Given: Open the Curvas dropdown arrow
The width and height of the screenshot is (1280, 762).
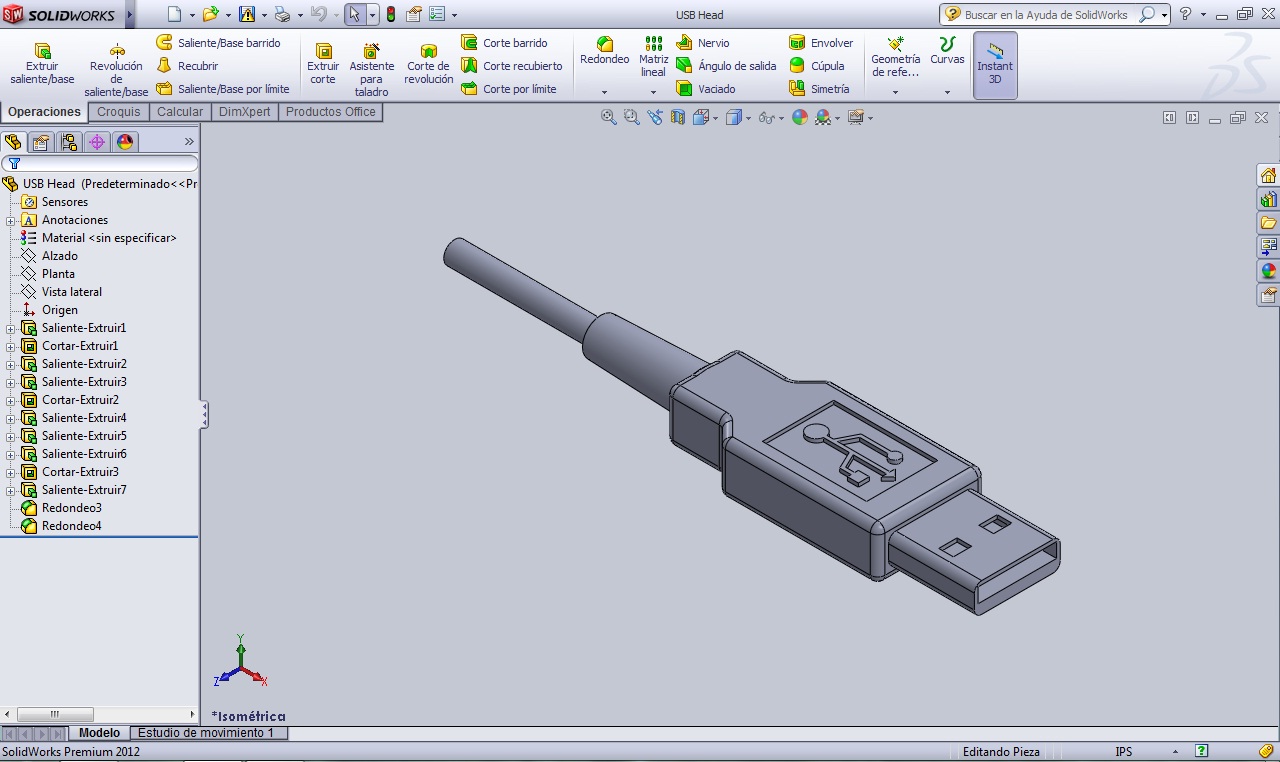Looking at the screenshot, I should click(x=947, y=92).
